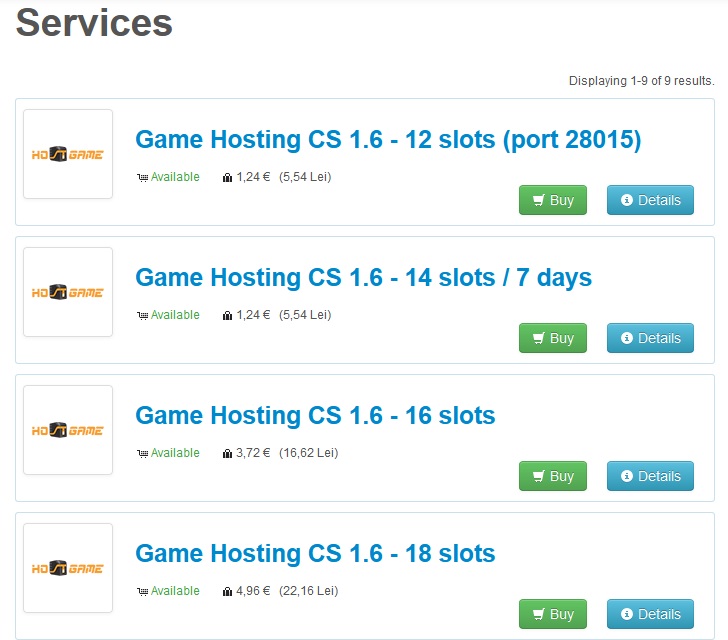Click the (5,54 Lei) amount in 14 slots row
The width and height of the screenshot is (728, 640).
pos(305,315)
